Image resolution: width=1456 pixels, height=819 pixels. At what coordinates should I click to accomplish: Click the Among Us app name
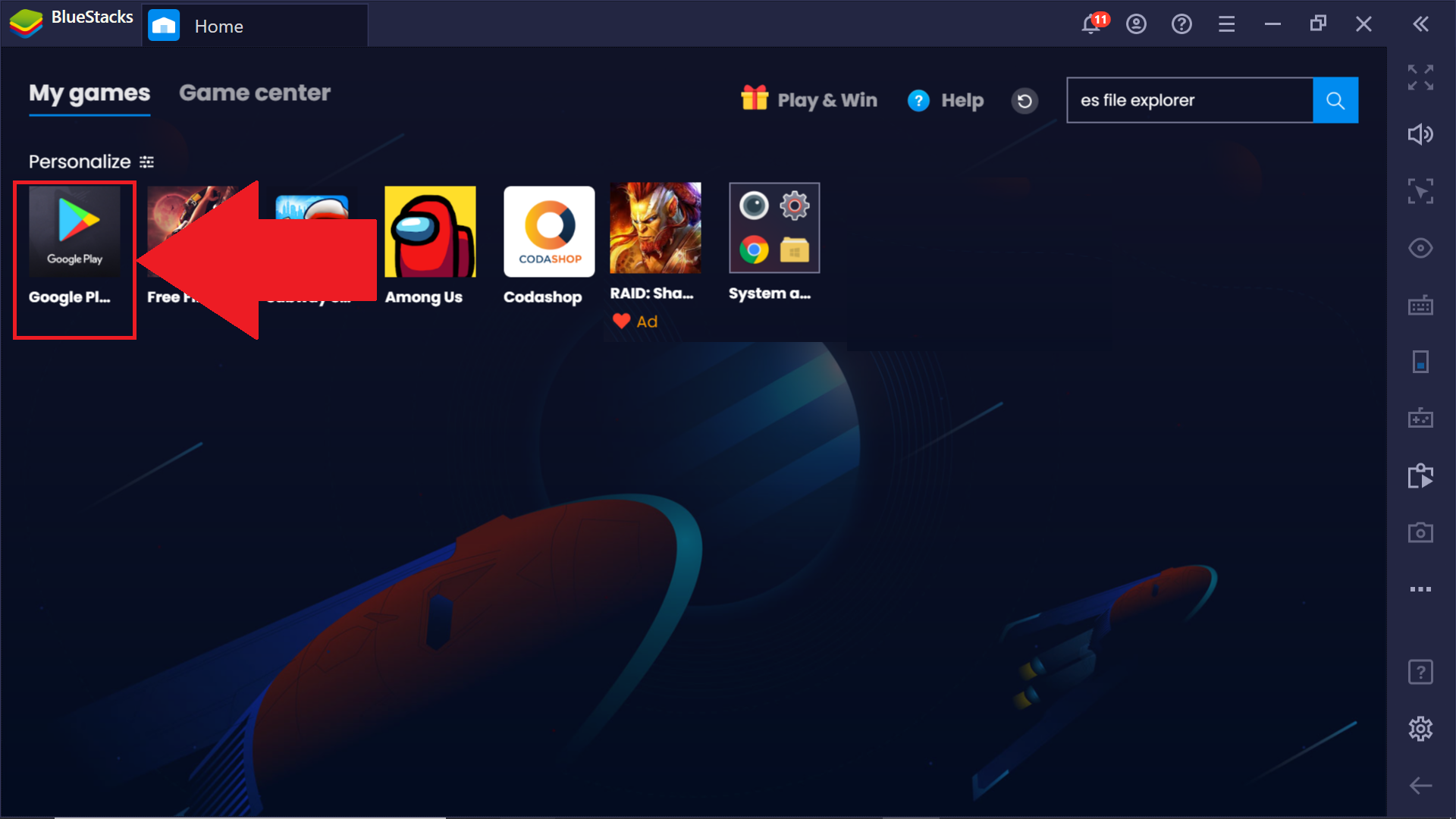point(423,297)
